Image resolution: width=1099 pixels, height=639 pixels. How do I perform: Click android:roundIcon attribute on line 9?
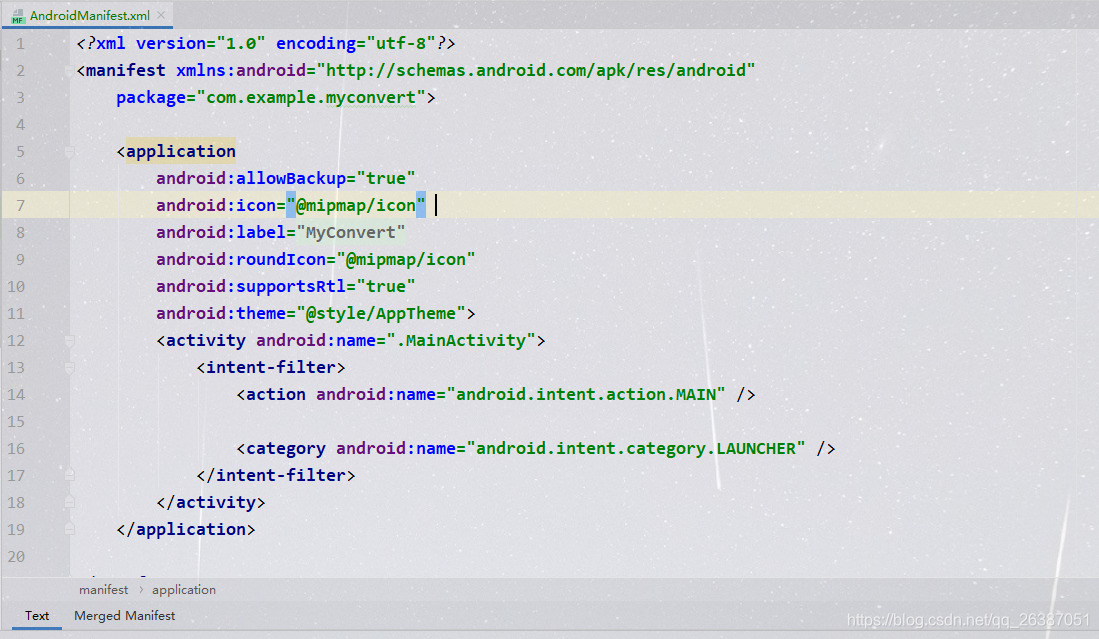click(x=241, y=259)
